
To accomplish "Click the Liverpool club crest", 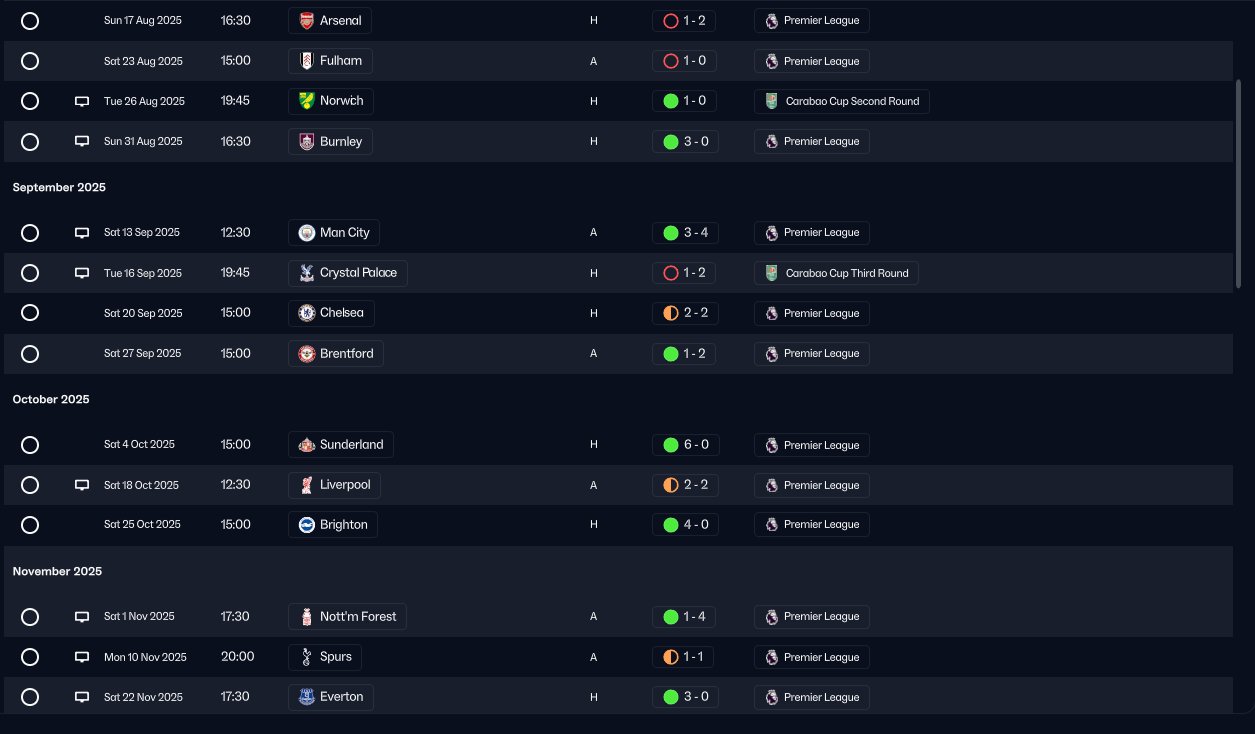I will 306,485.
